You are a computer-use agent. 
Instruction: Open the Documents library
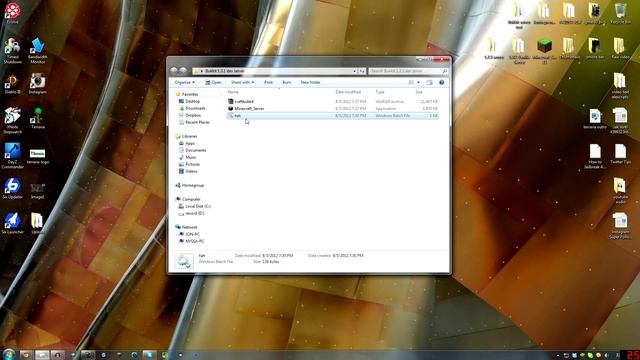pos(192,150)
